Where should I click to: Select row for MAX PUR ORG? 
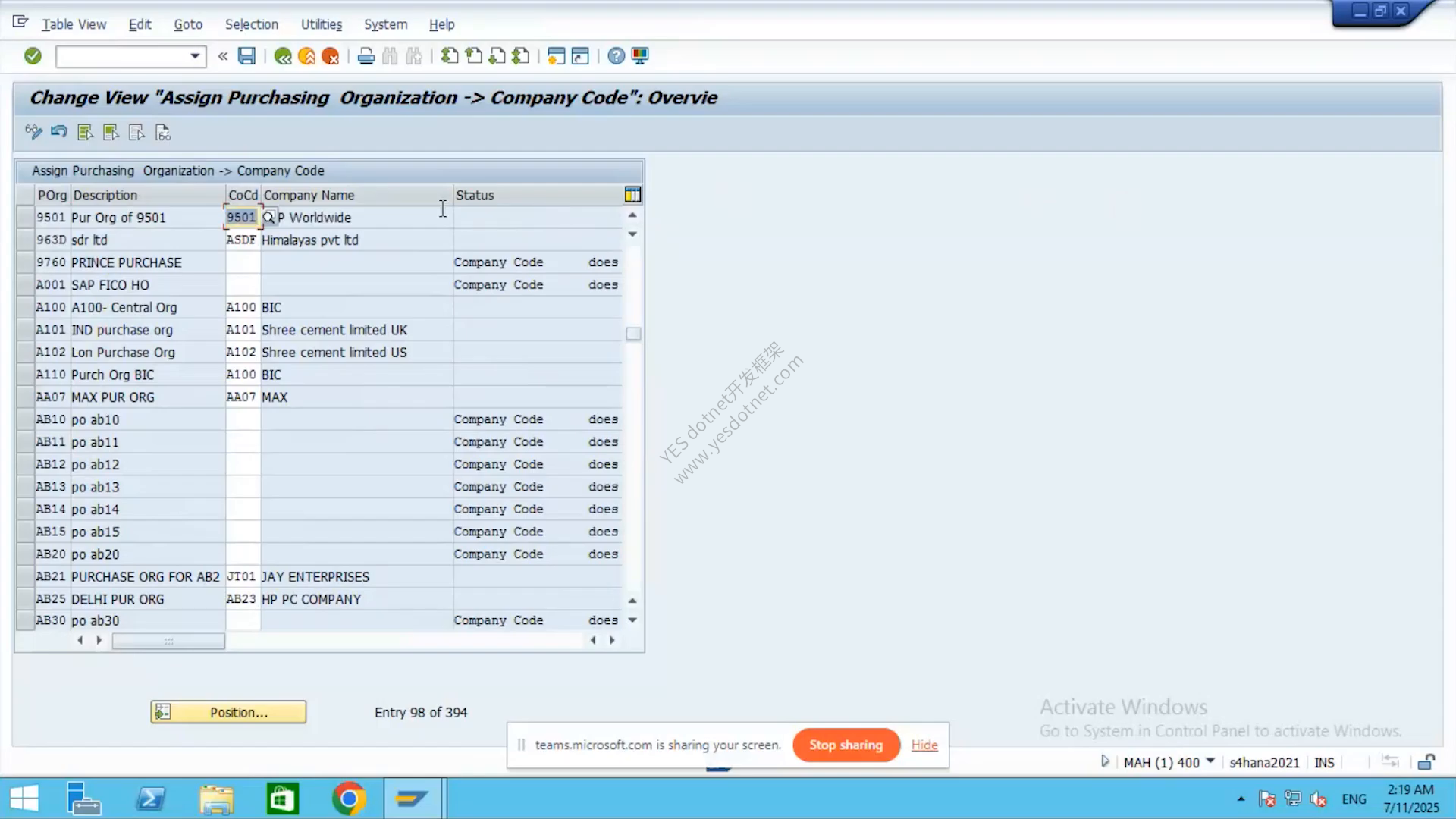(x=26, y=397)
